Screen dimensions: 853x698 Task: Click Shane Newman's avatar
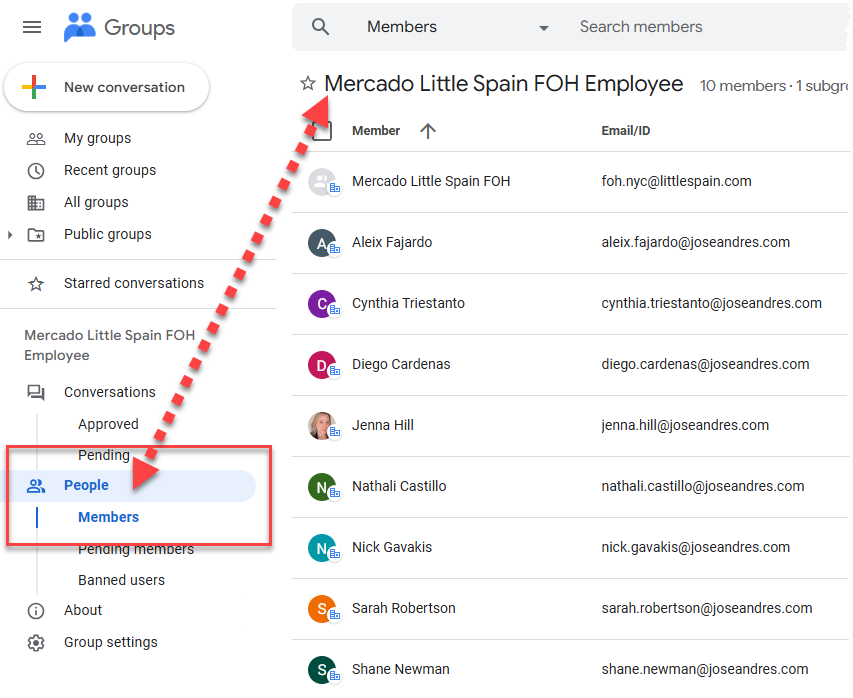coord(322,669)
